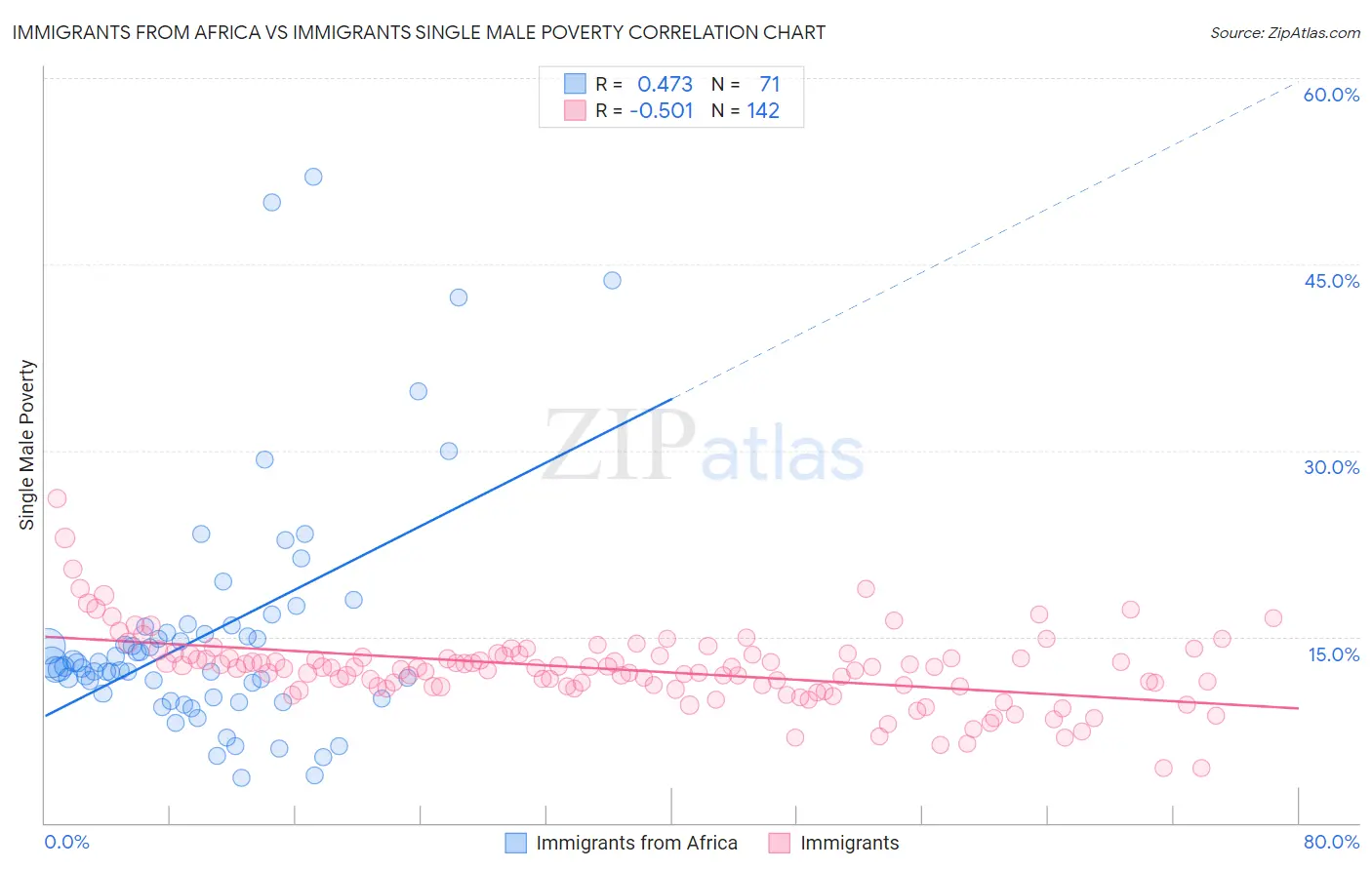Screen dimensions: 1372x870
Task: Click the pink swatch beside R = -0.501
Action: (575, 110)
